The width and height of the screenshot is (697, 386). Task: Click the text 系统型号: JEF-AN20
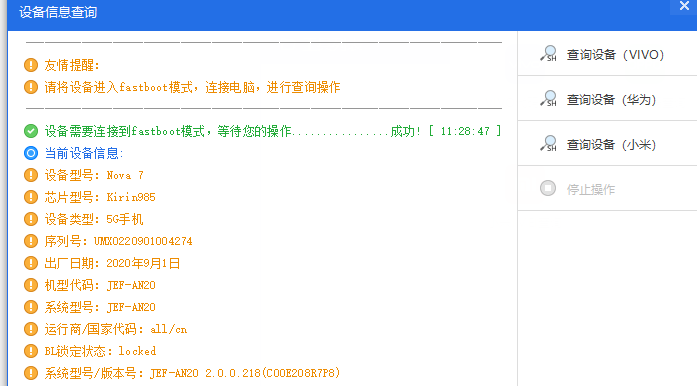[100, 307]
